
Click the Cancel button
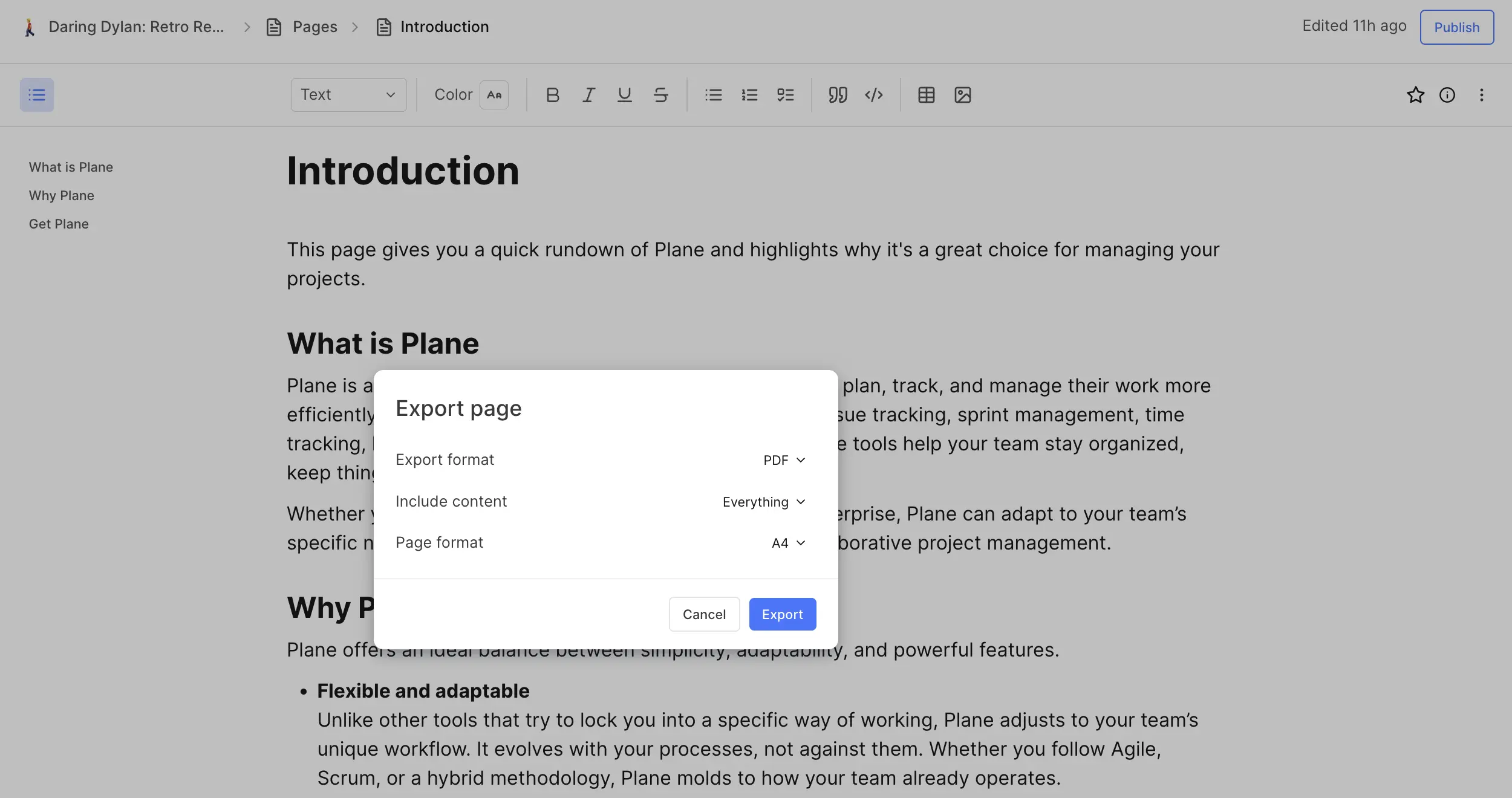click(704, 614)
